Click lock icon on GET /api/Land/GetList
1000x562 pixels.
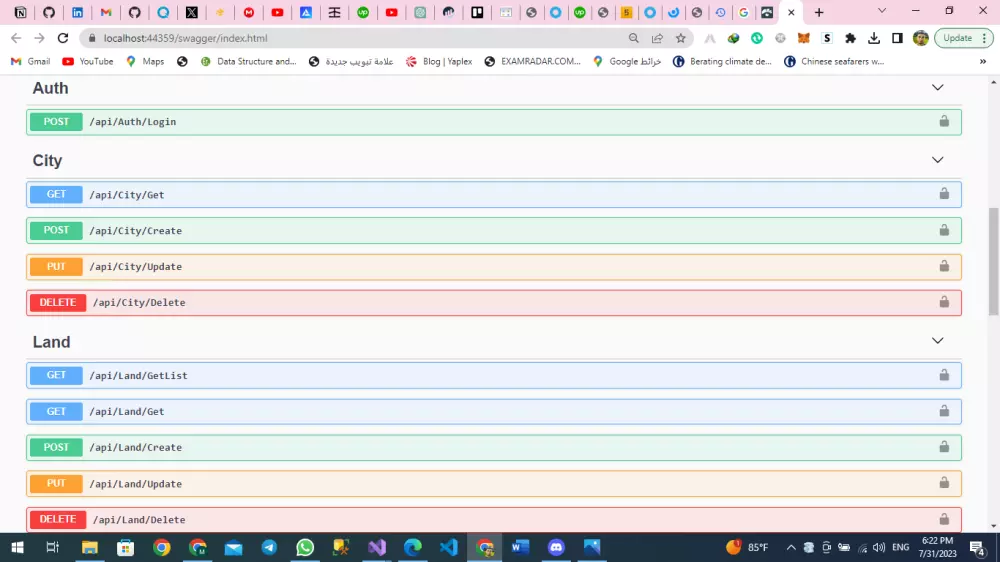(x=944, y=375)
